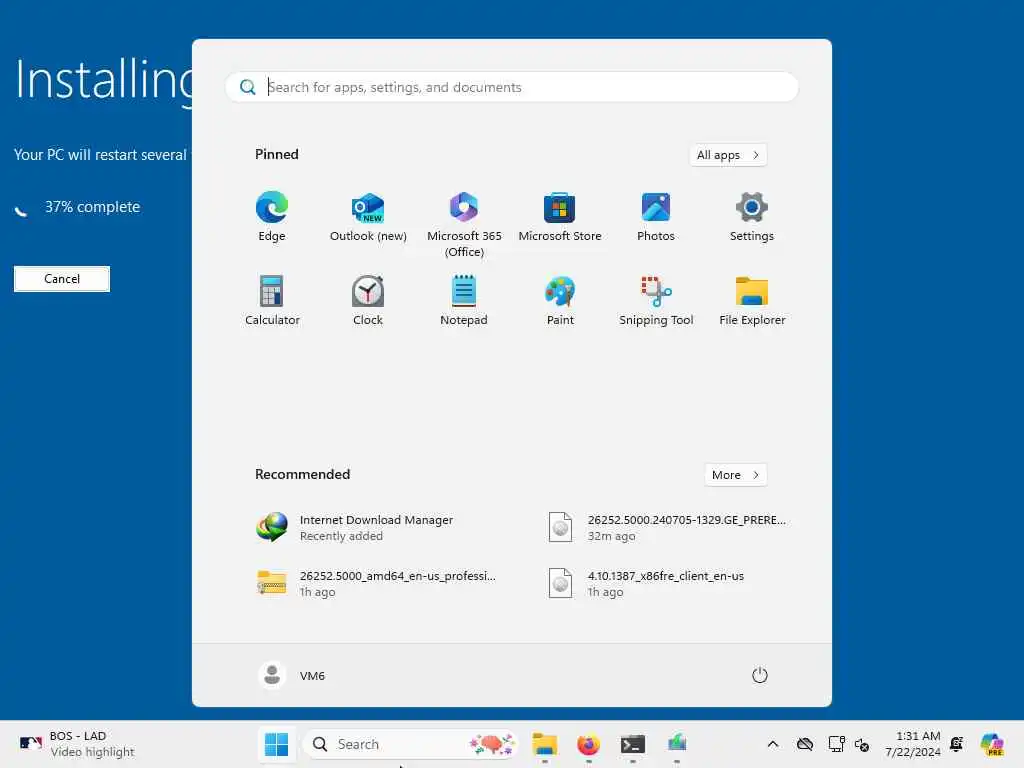The image size is (1024, 768).
Task: Click the muted volume tray icon
Action: tap(862, 744)
